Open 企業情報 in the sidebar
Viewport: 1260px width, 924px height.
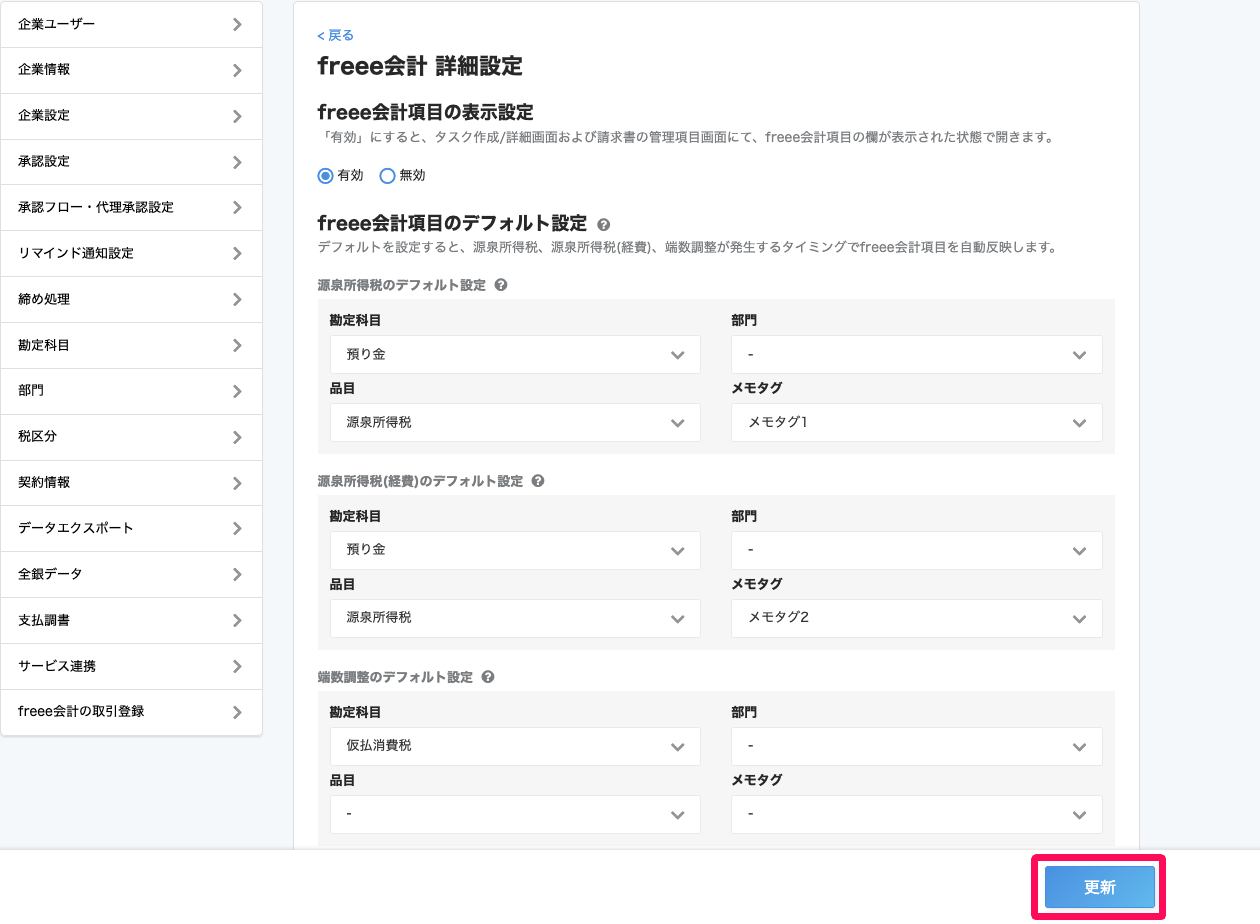(131, 70)
